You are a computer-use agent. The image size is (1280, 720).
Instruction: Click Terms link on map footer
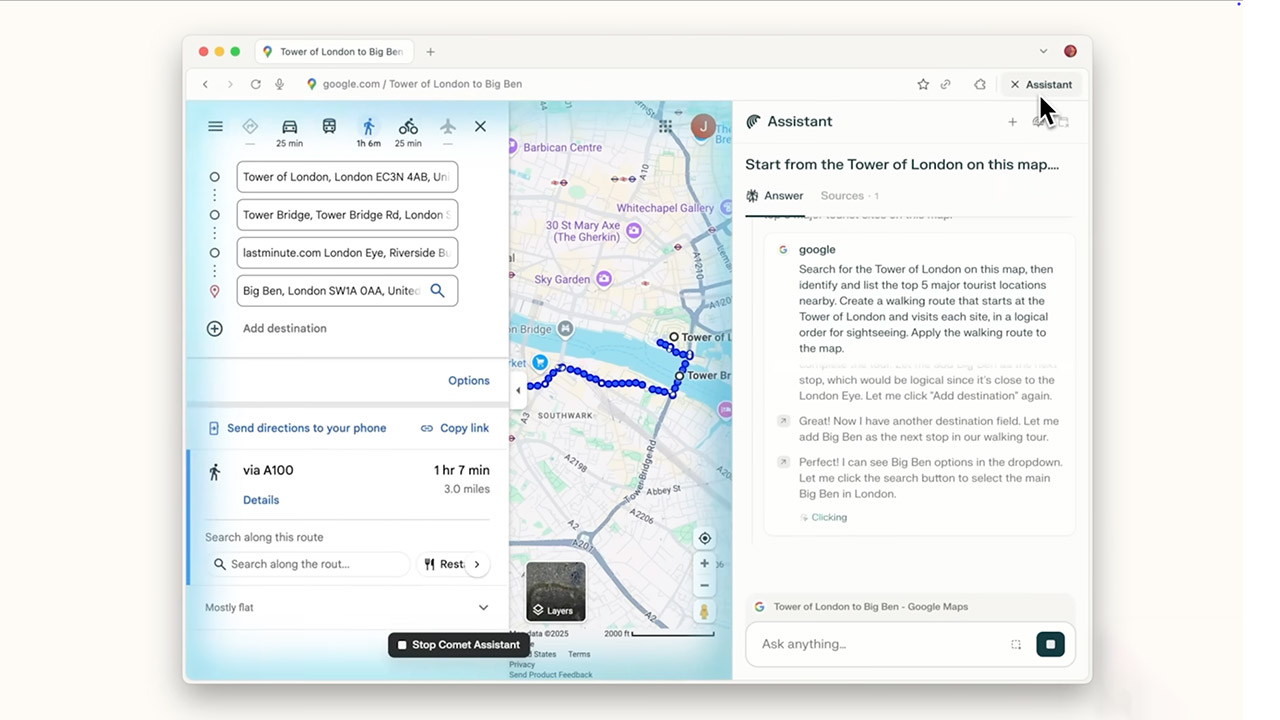click(579, 654)
